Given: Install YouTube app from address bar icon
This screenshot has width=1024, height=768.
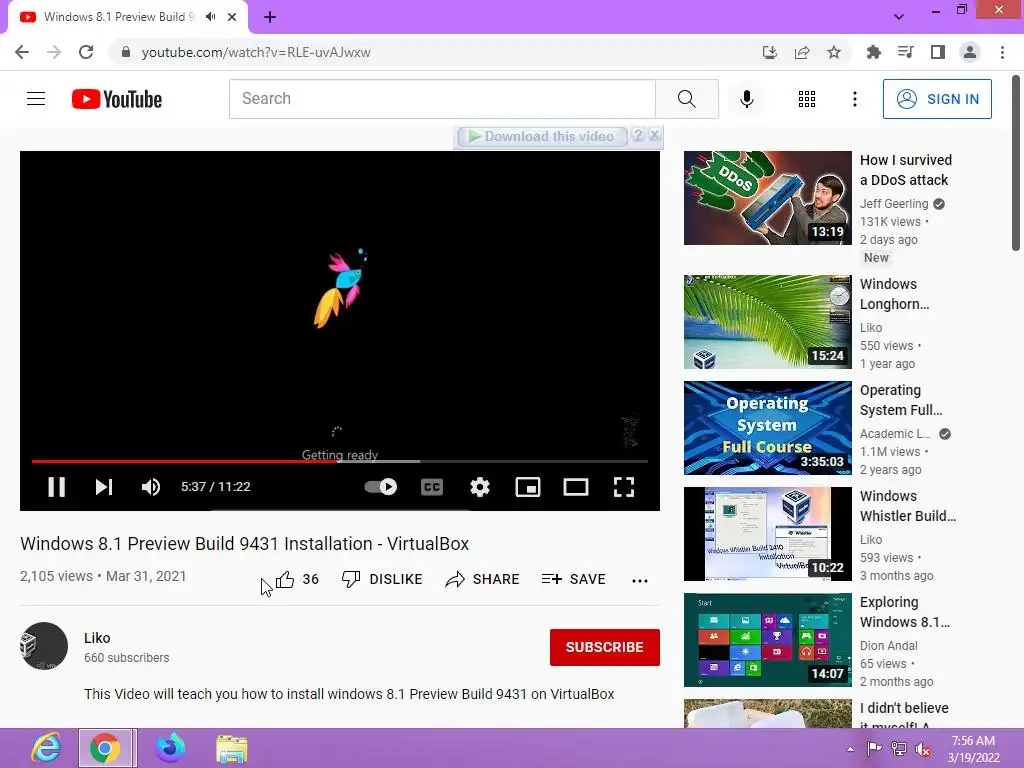Looking at the screenshot, I should (x=770, y=52).
